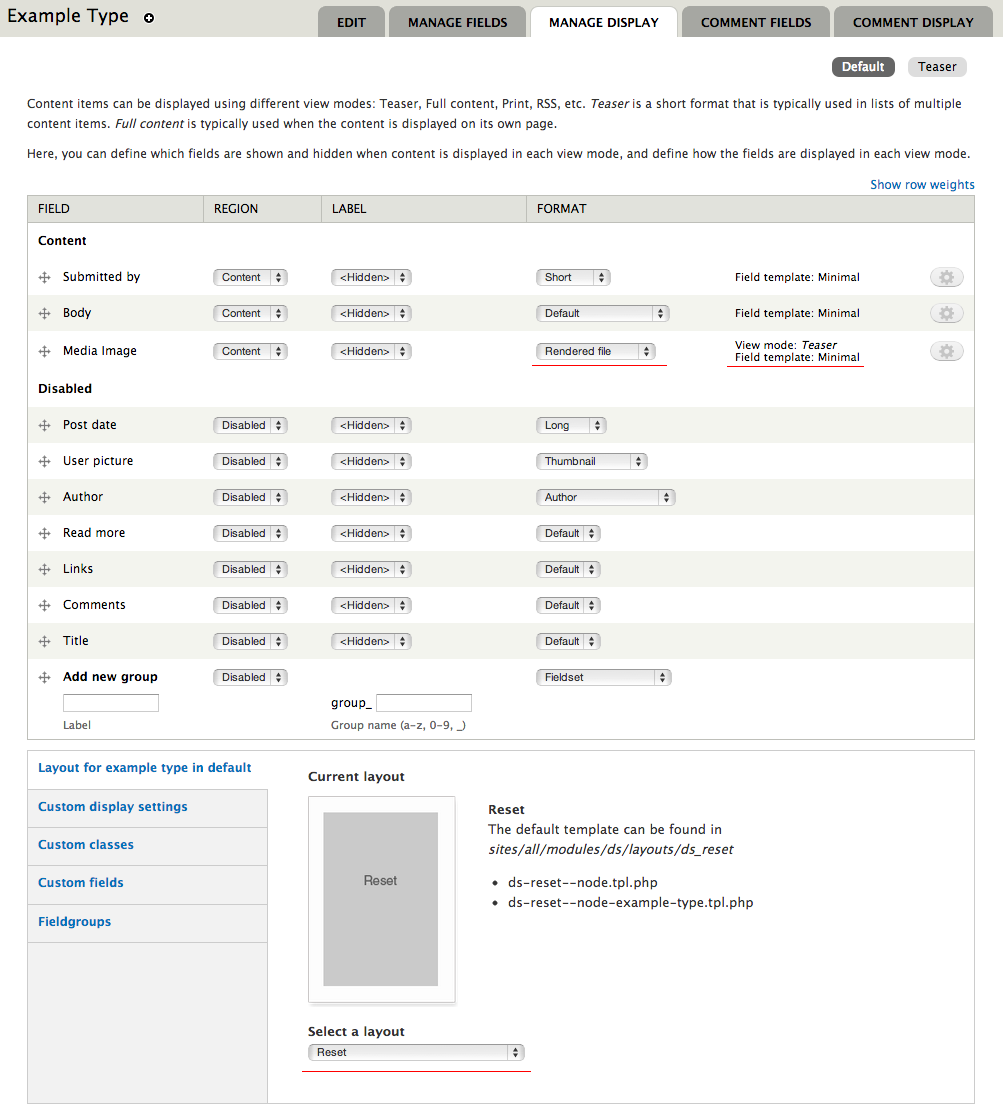The width and height of the screenshot is (1003, 1111).
Task: Switch to the Manage Fields tab
Action: [457, 22]
